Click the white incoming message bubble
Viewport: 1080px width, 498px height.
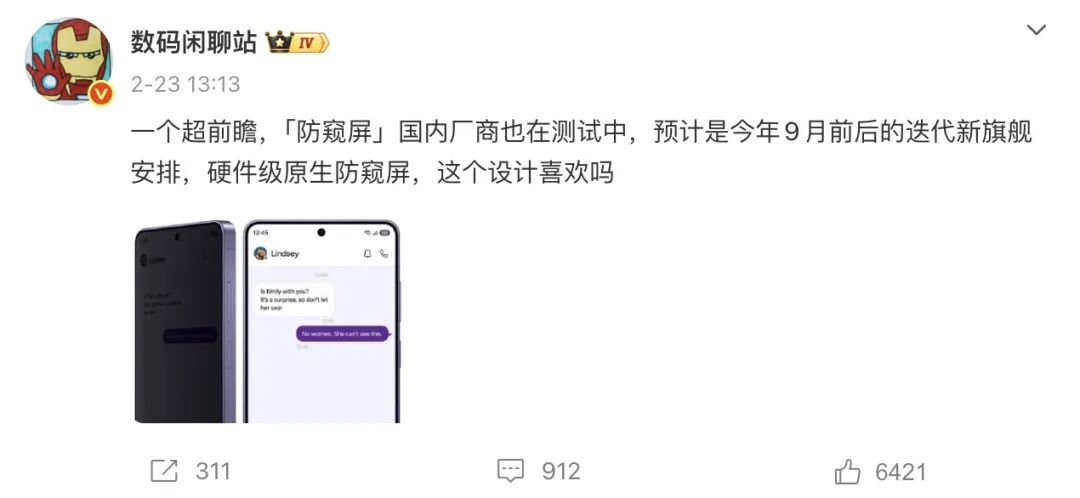pos(294,299)
